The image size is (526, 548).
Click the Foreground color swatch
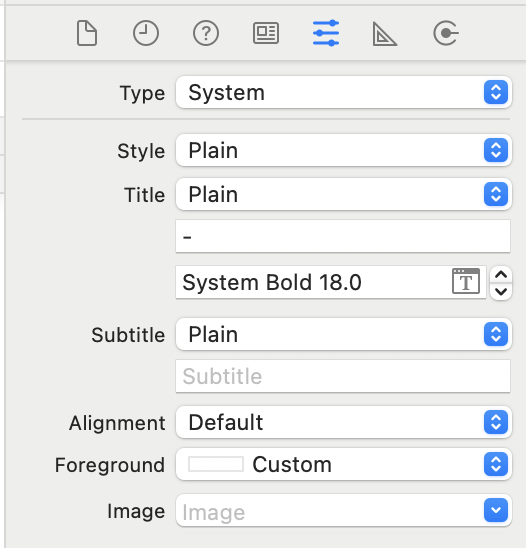[x=216, y=464]
